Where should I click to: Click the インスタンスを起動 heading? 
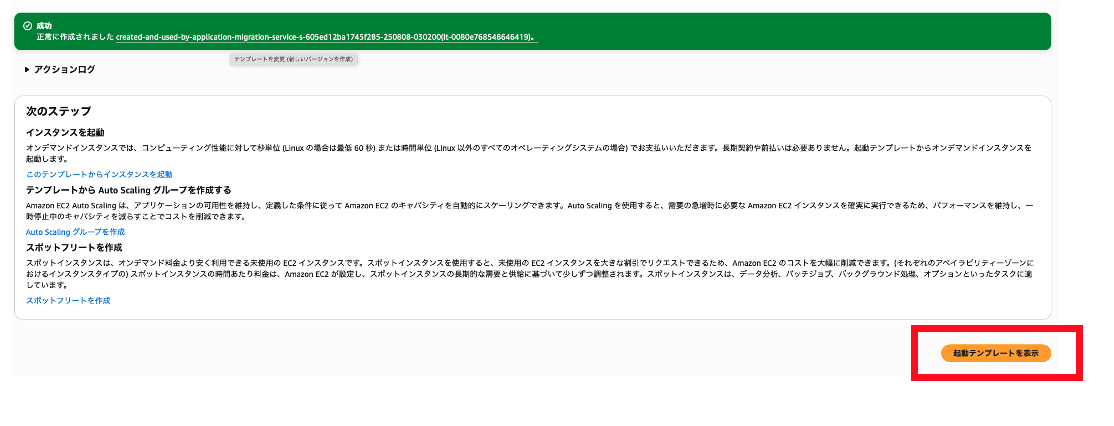pyautogui.click(x=65, y=133)
